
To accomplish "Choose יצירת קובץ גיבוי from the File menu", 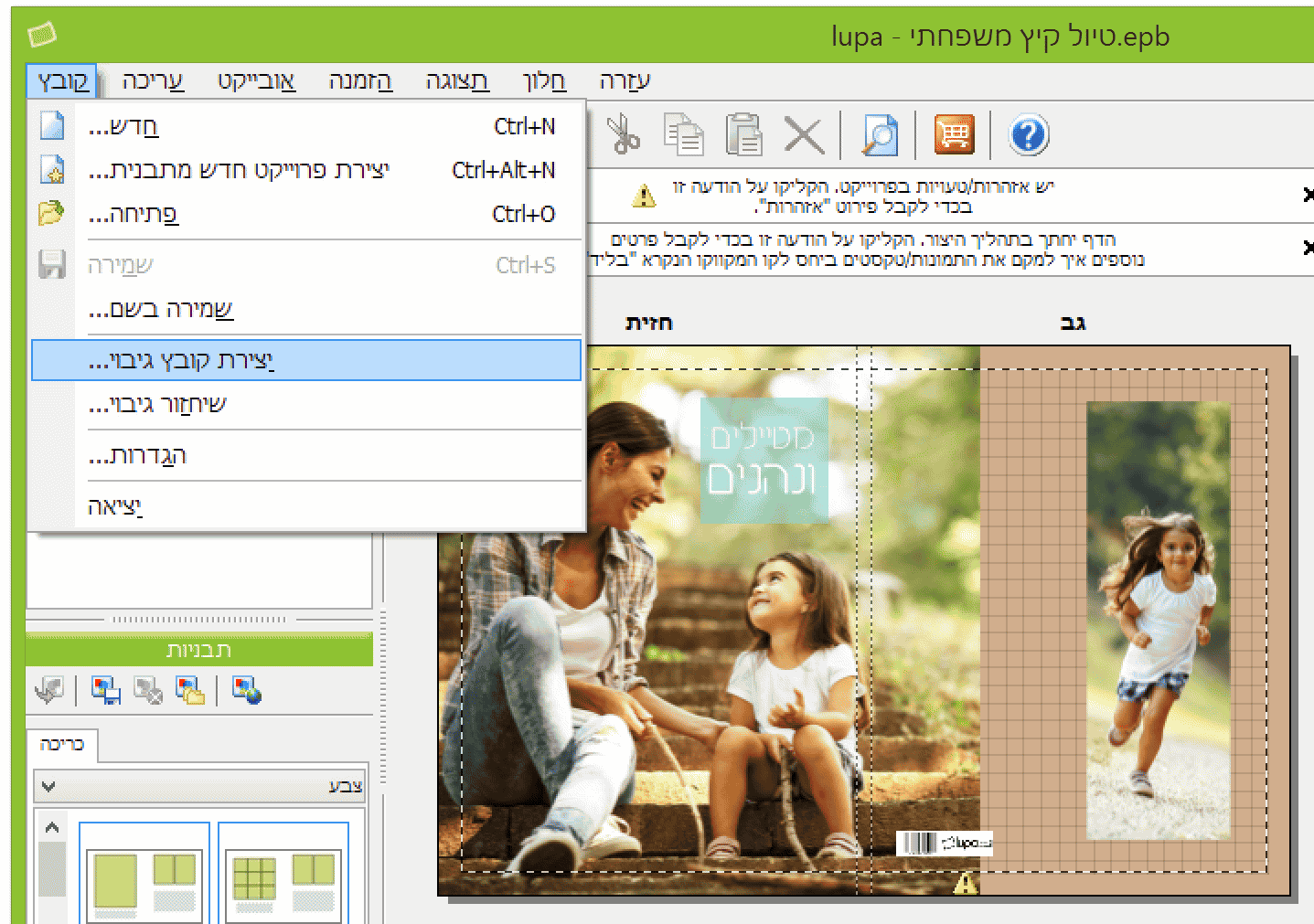I will tap(306, 360).
